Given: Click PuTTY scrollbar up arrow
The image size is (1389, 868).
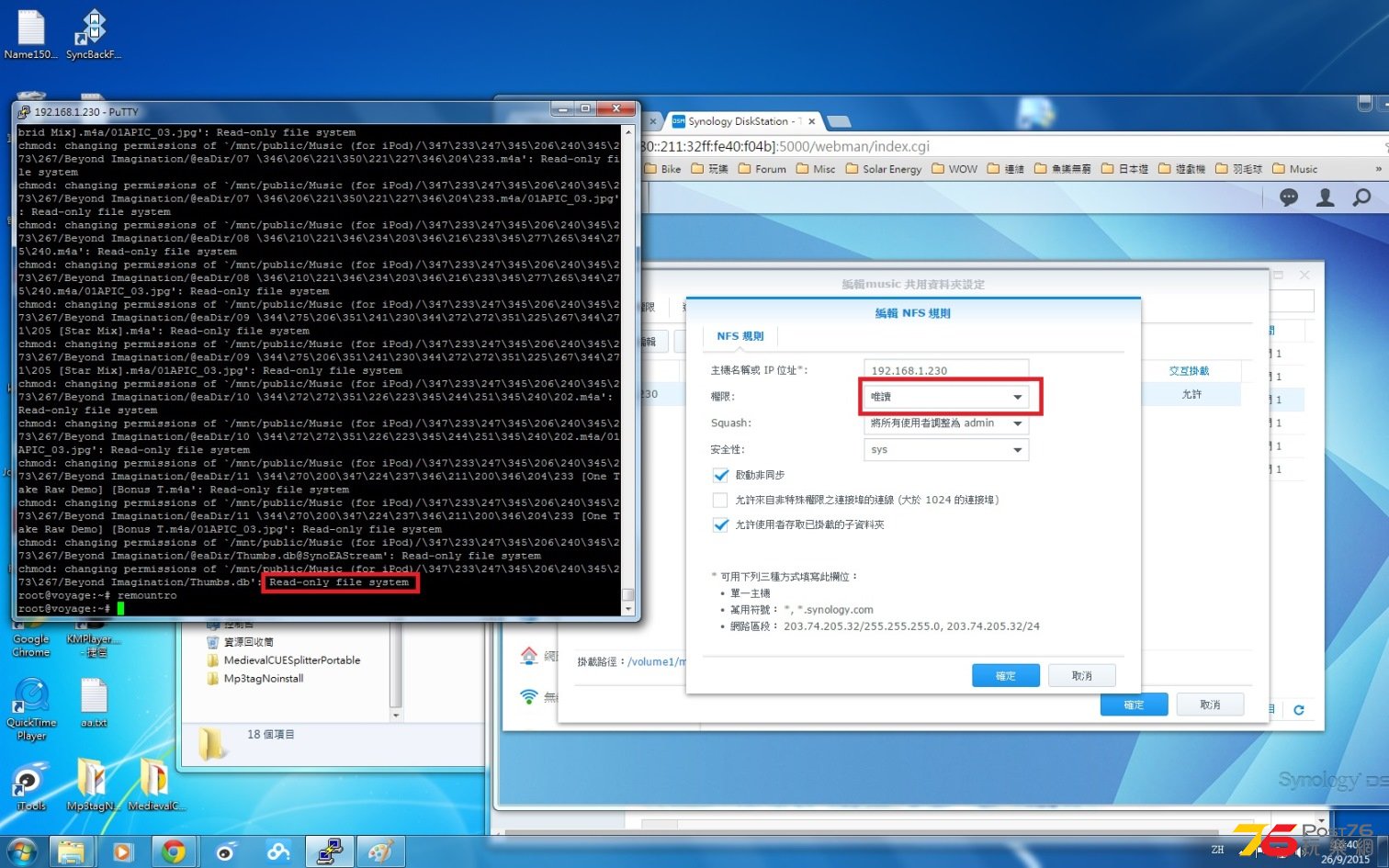Looking at the screenshot, I should (628, 132).
